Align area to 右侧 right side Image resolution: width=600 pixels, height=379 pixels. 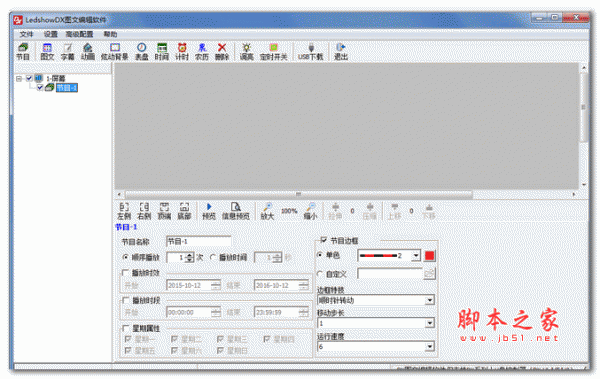[x=144, y=211]
